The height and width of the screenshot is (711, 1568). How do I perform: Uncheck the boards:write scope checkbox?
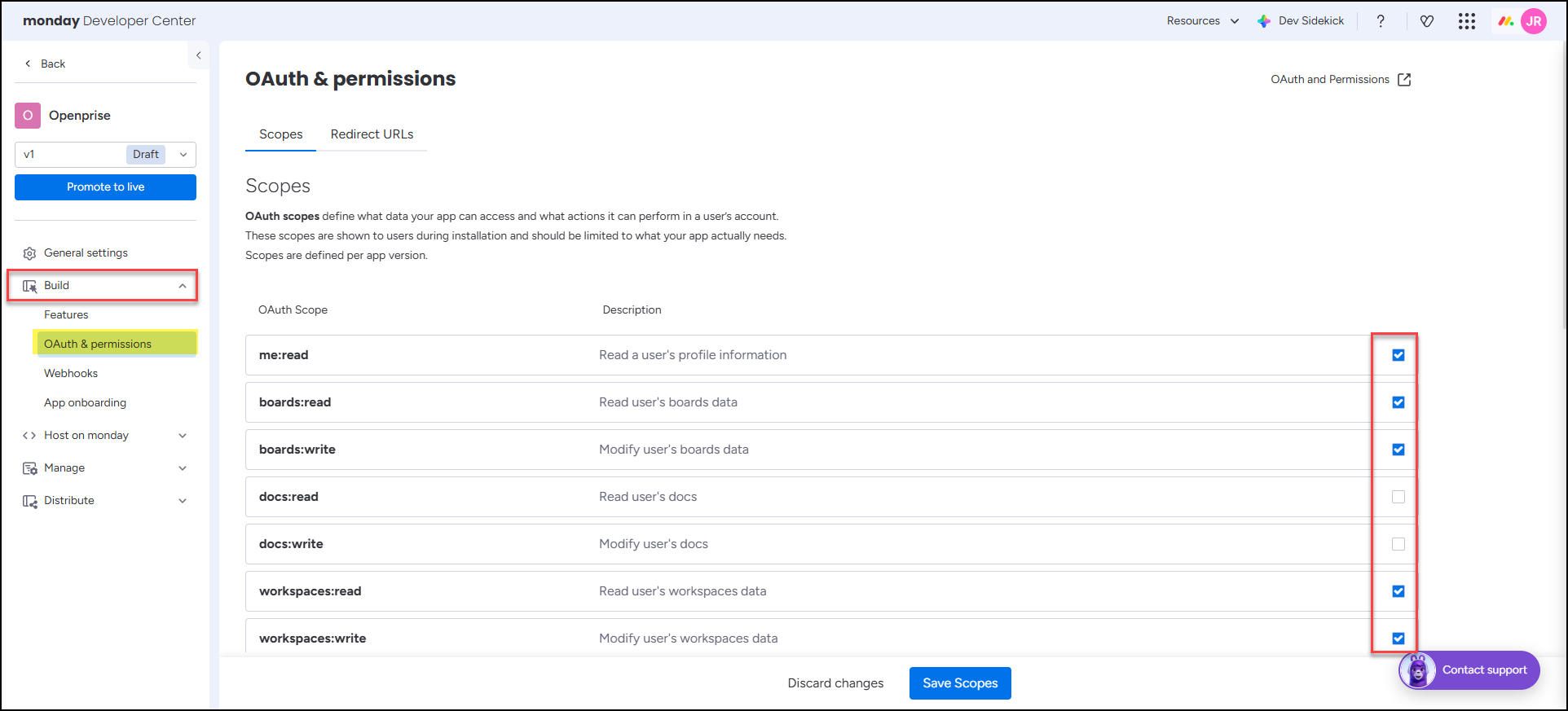point(1398,450)
